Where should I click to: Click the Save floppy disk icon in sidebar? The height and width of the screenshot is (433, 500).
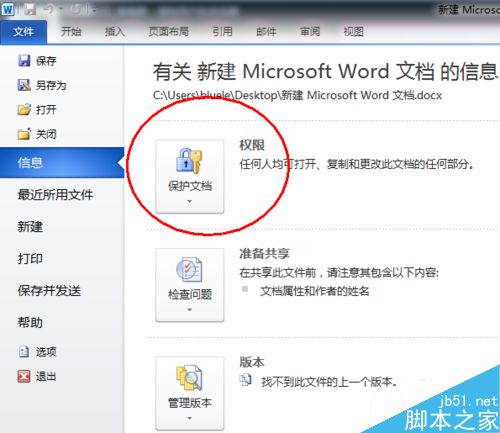[x=24, y=61]
